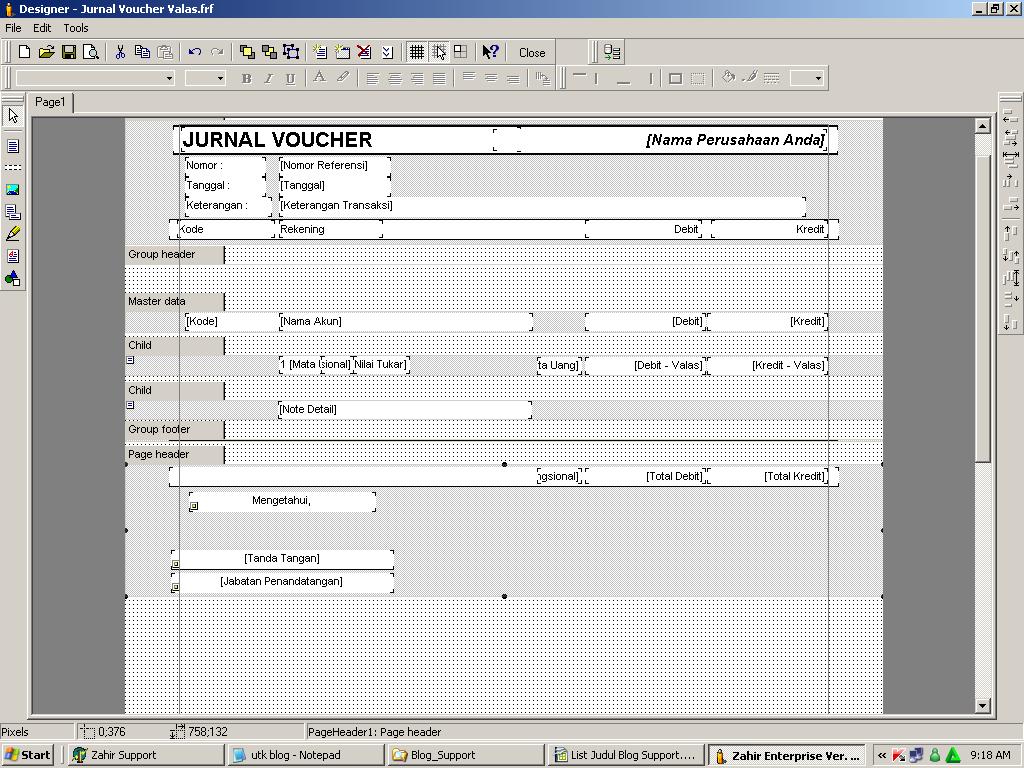The image size is (1024, 768).
Task: Open the Tools menu
Action: coord(76,28)
